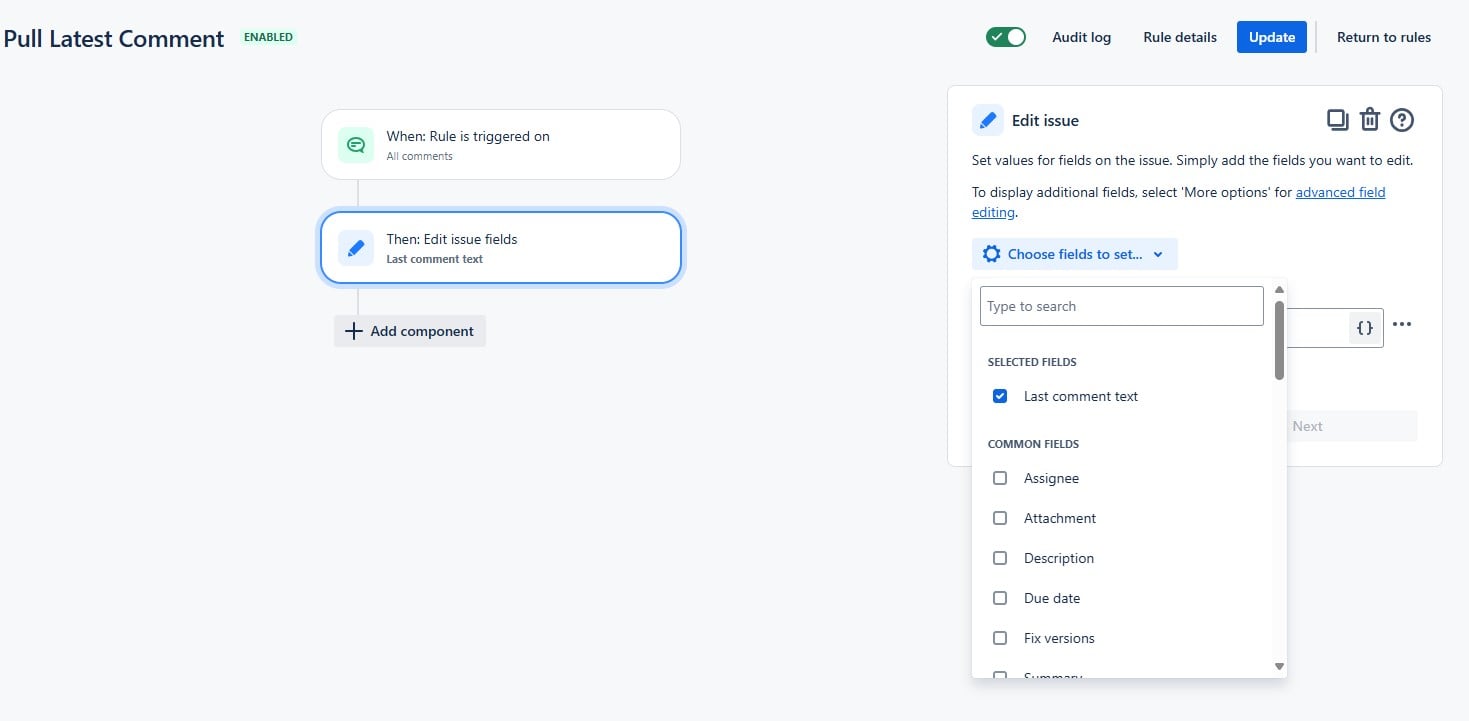1469x721 pixels.
Task: Check the Due date field
Action: [1000, 598]
